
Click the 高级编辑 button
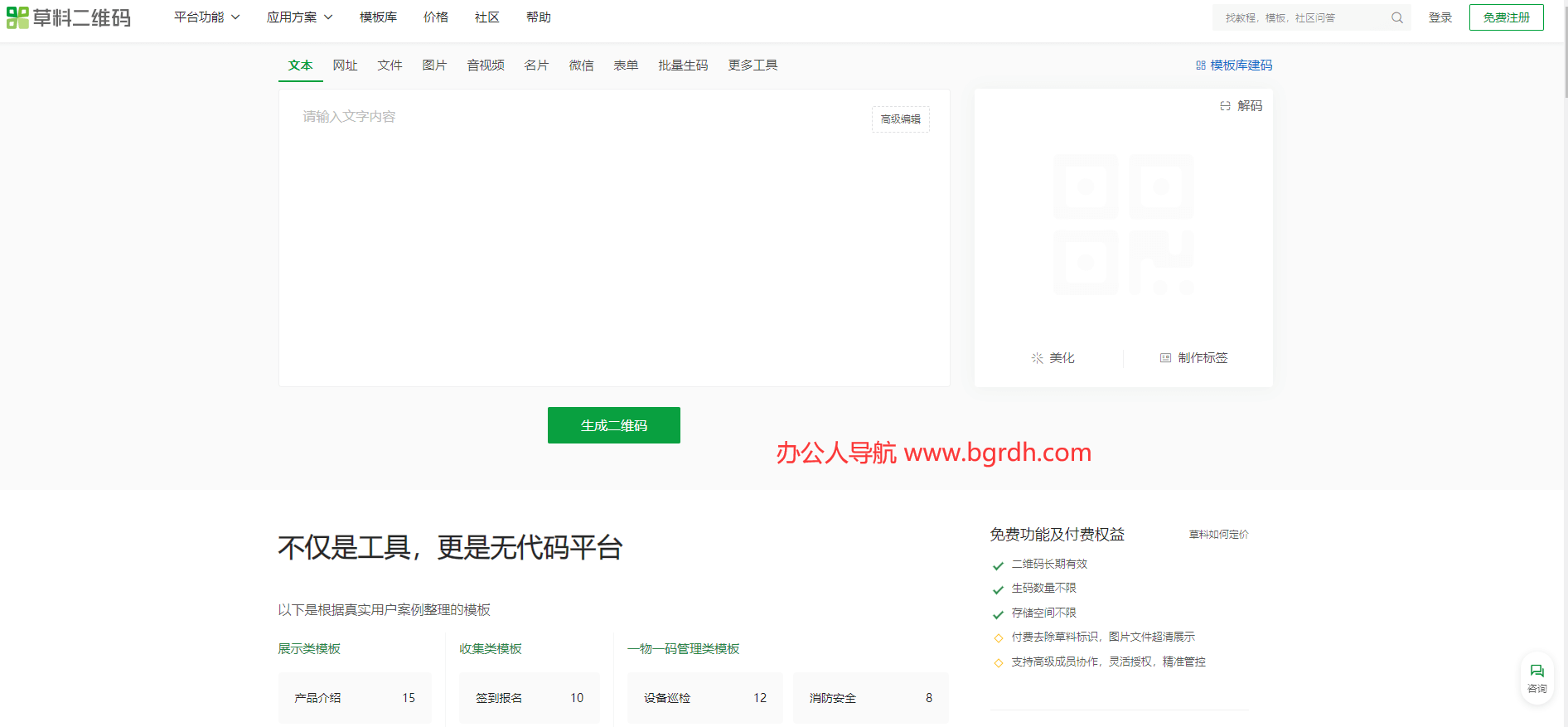coord(900,119)
